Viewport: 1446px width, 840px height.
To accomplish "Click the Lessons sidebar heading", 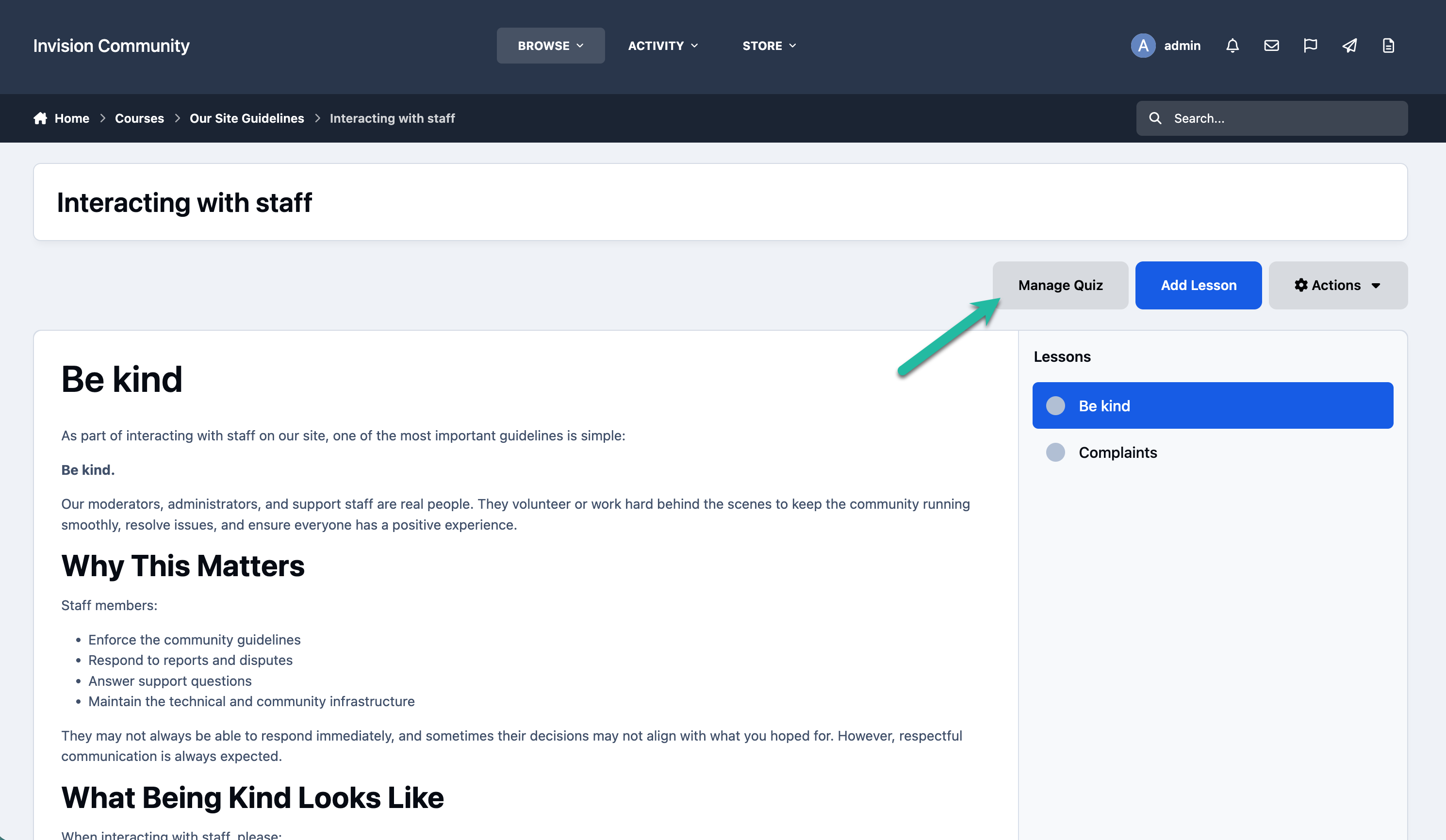I will click(x=1062, y=356).
